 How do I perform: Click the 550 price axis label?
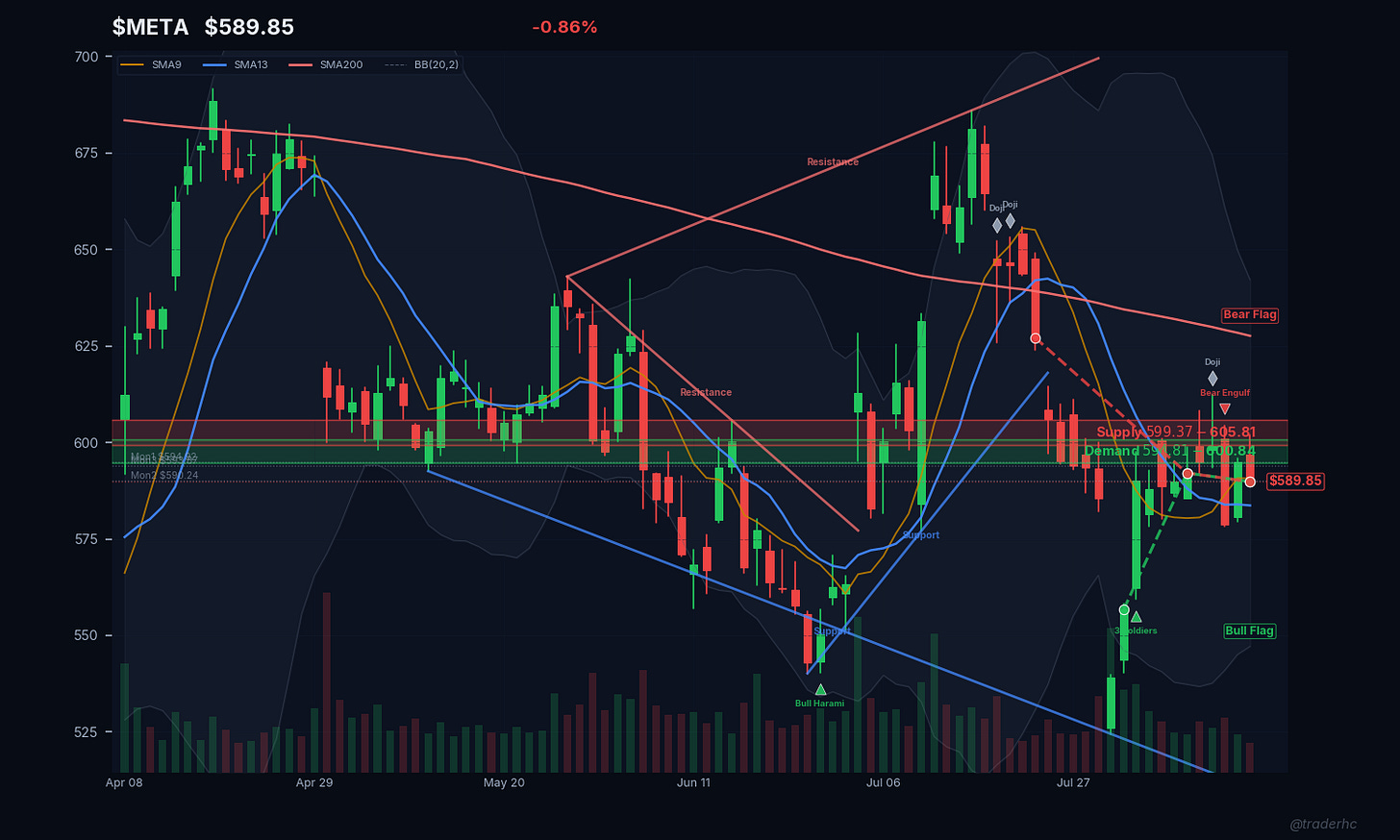click(x=87, y=635)
